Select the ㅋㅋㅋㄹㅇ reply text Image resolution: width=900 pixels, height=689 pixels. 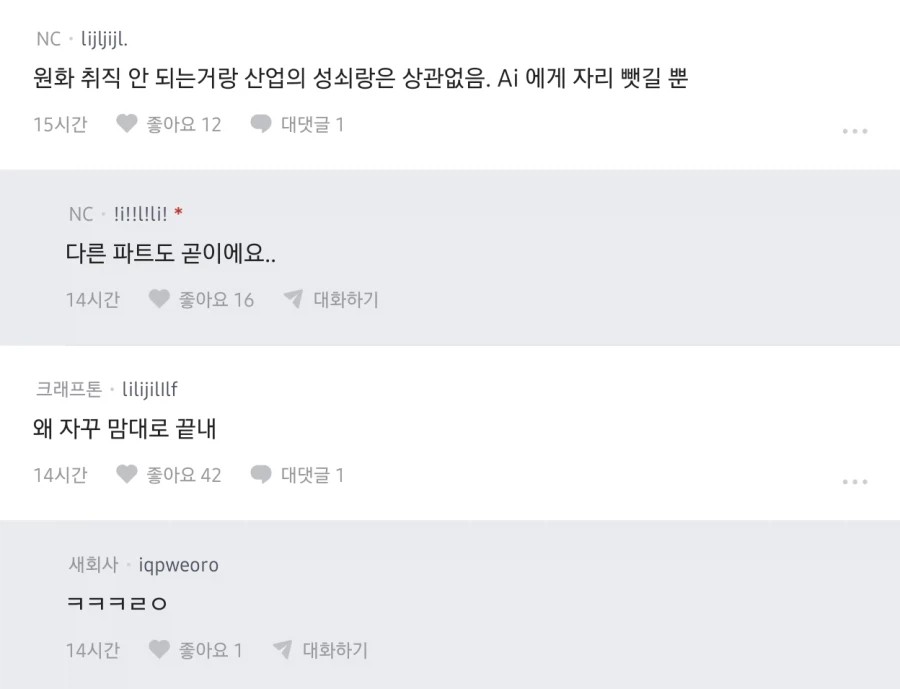[117, 603]
